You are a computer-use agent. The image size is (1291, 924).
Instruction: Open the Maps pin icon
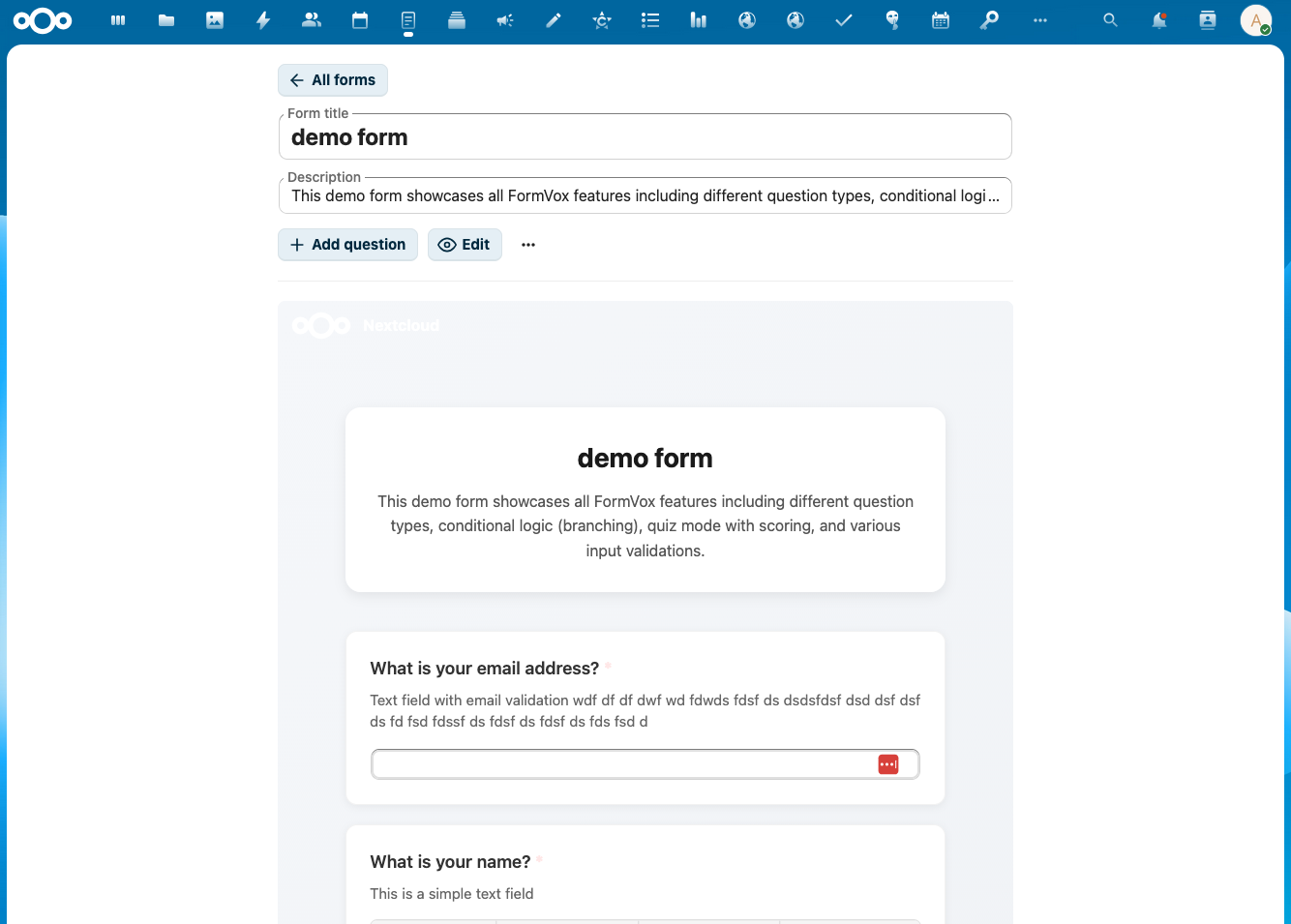(x=891, y=19)
